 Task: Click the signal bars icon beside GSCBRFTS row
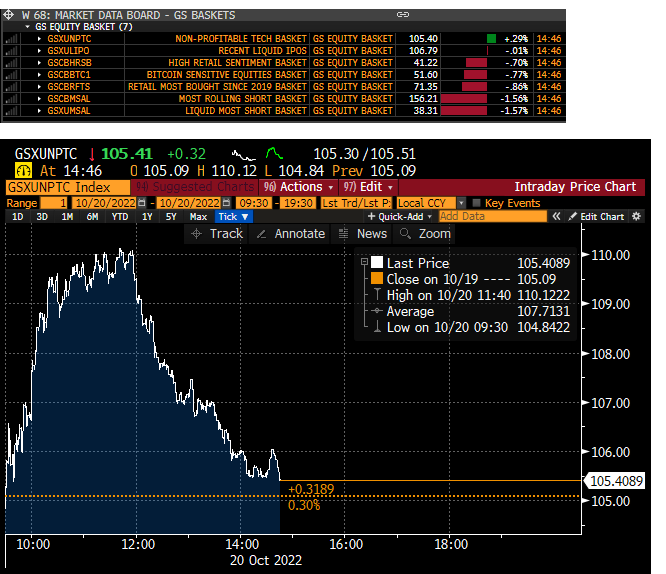pyautogui.click(x=11, y=87)
